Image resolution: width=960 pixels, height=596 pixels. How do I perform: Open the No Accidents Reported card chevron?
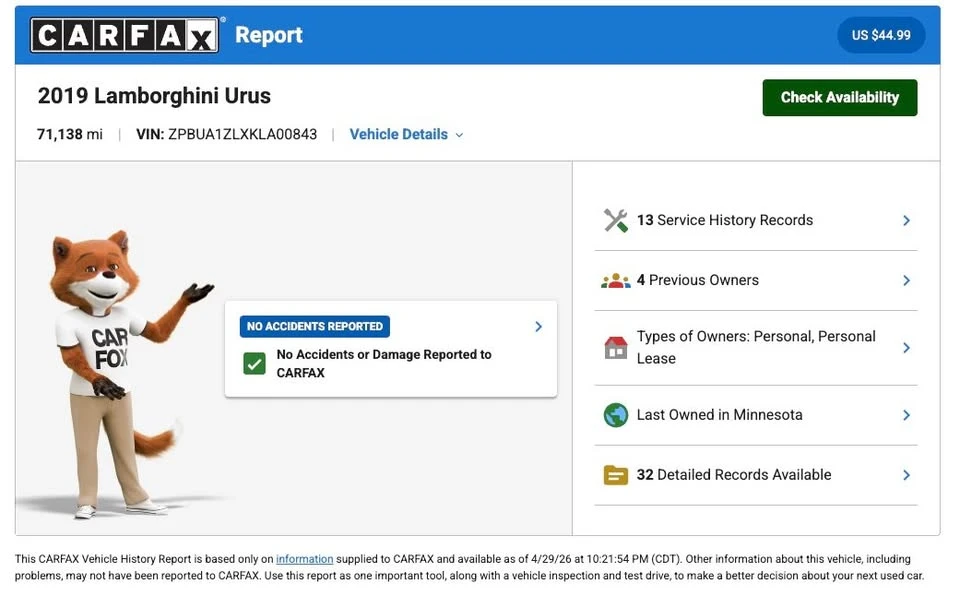coord(538,326)
